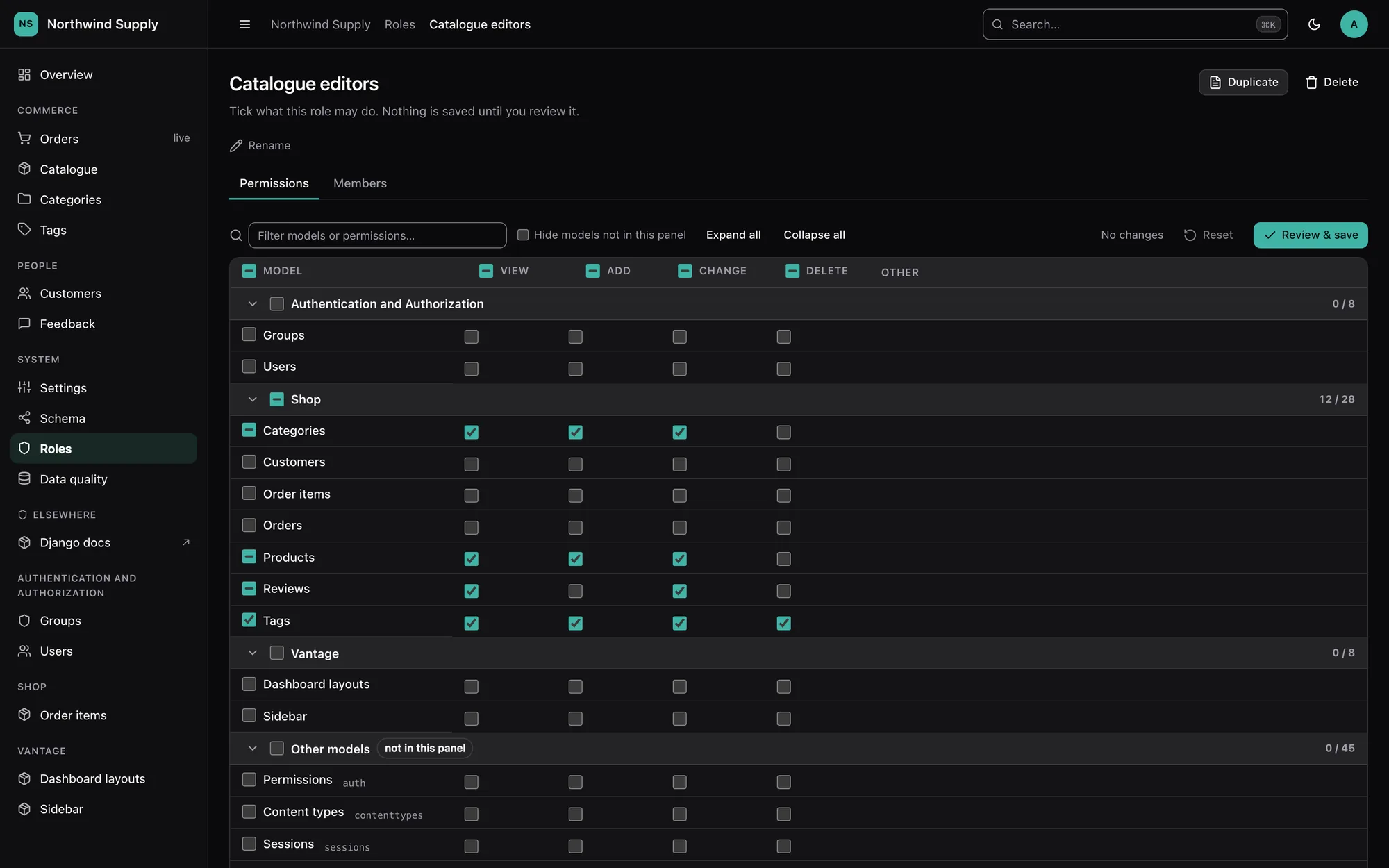Click Expand all
The width and height of the screenshot is (1389, 868).
click(x=733, y=235)
